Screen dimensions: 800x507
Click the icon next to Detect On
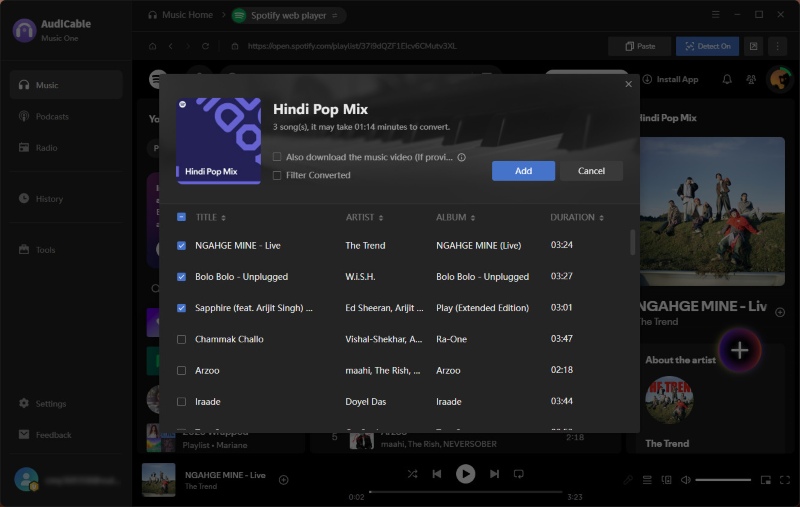pos(753,46)
